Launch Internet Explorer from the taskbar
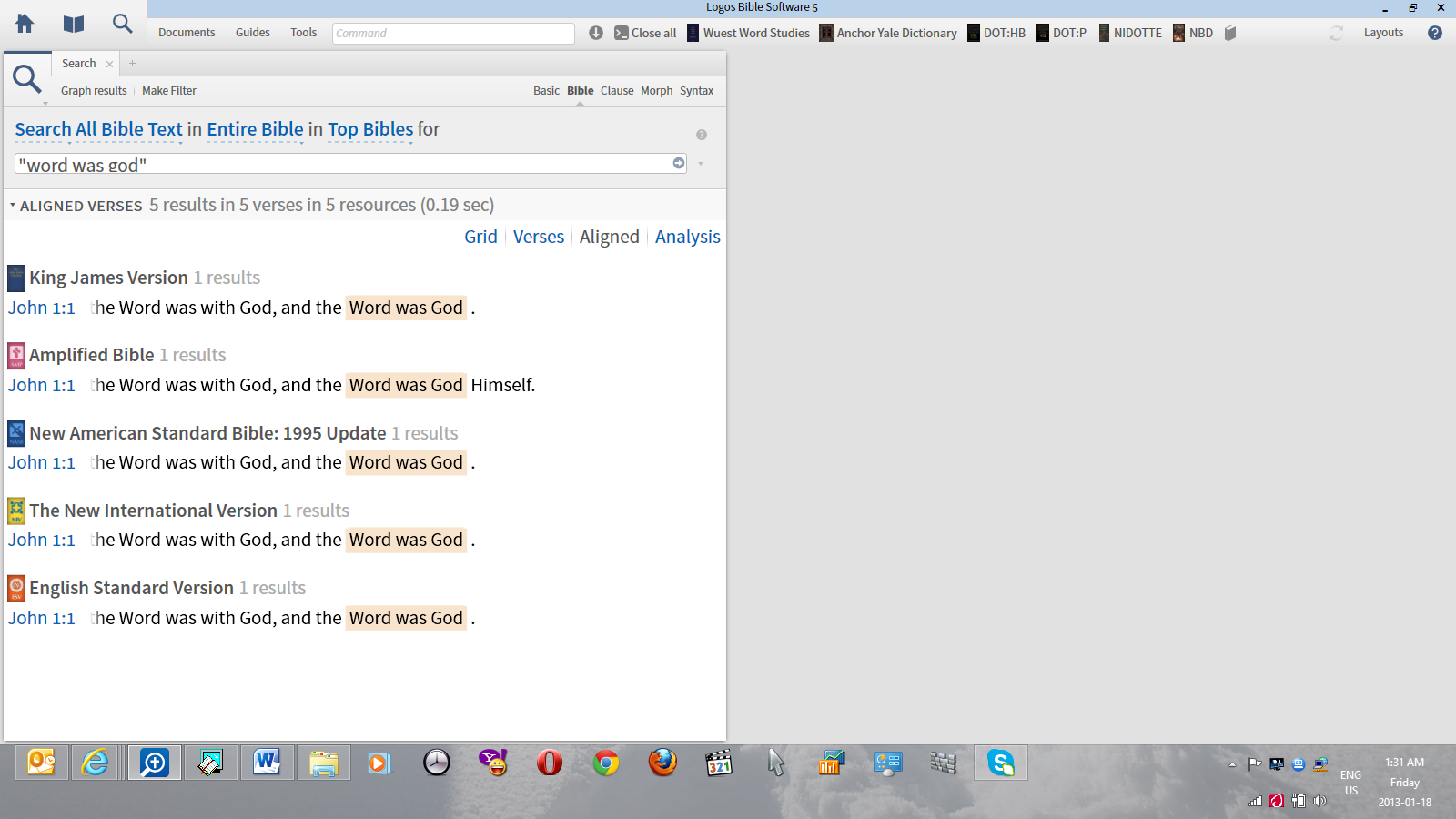Viewport: 1456px width, 819px height. [95, 763]
